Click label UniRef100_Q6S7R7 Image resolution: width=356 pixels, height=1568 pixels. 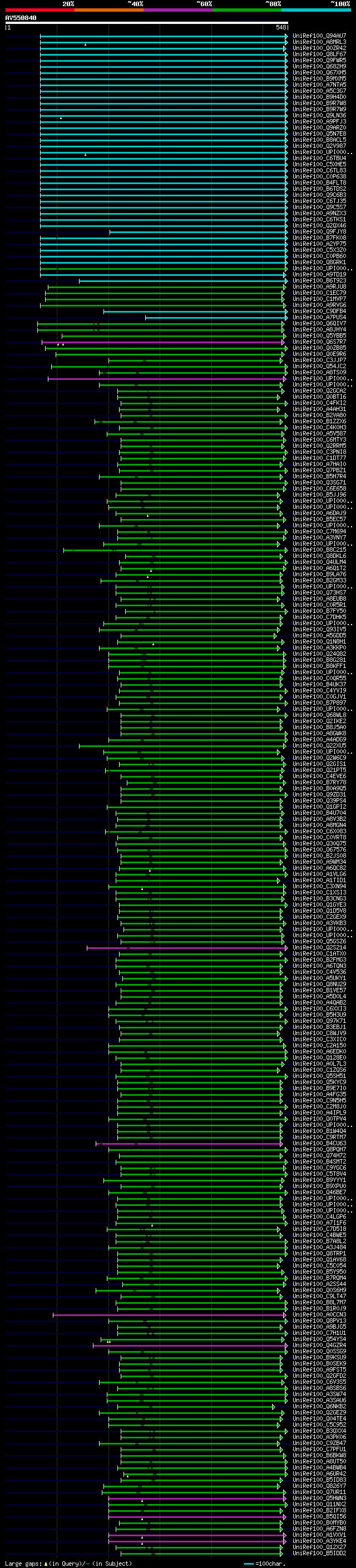(x=319, y=342)
